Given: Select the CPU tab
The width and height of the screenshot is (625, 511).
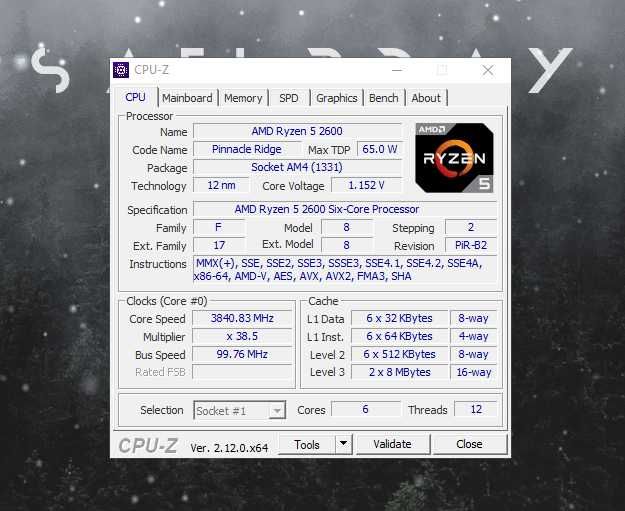Looking at the screenshot, I should [x=135, y=97].
